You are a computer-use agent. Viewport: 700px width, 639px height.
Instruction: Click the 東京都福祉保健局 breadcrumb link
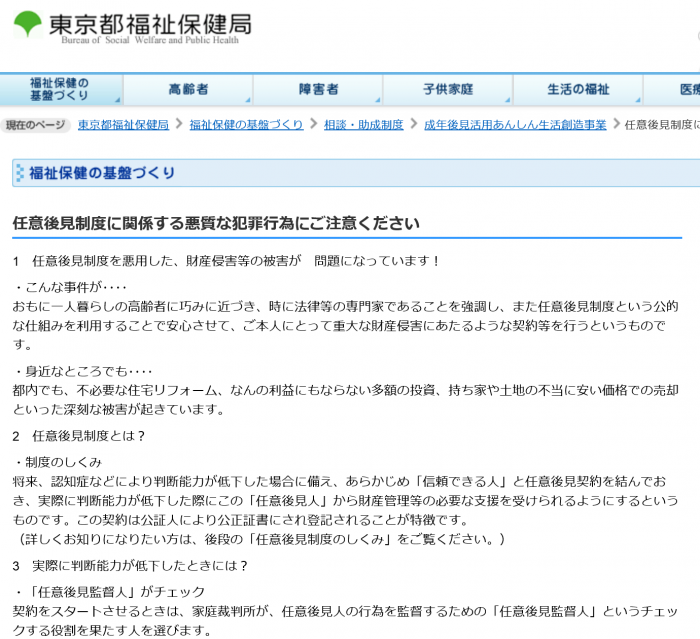click(123, 125)
